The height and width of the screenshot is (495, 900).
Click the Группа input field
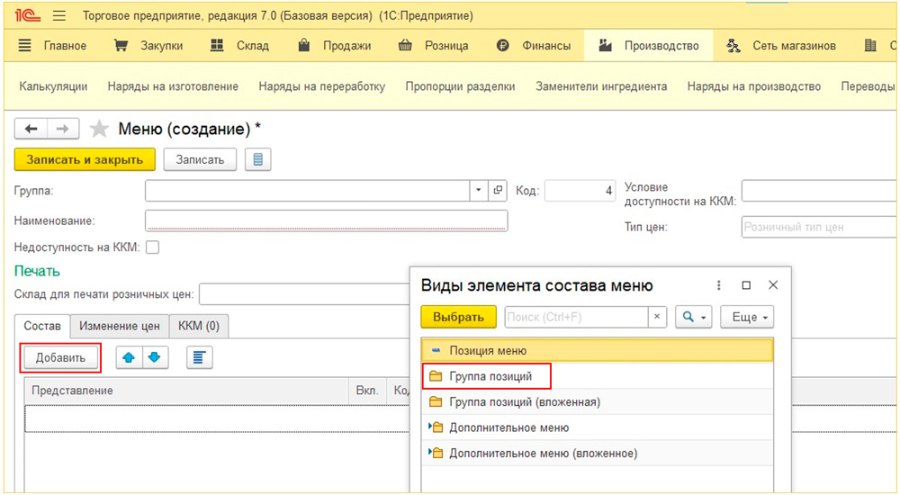(307, 190)
